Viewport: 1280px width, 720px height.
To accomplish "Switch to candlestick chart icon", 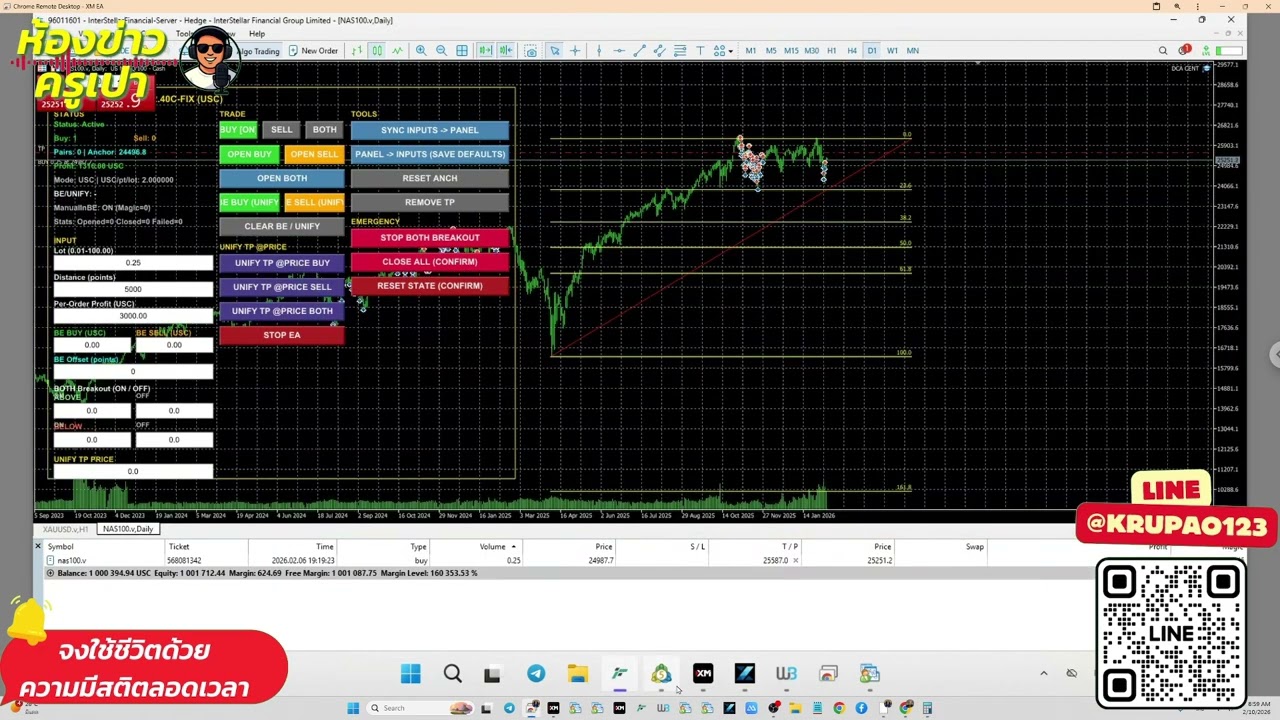I will 377,51.
